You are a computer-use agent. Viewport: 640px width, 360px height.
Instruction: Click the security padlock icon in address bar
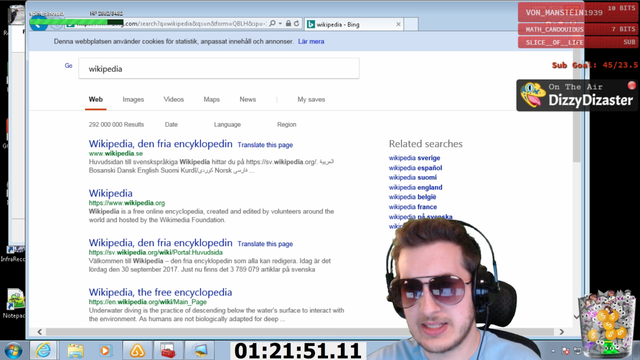coord(288,24)
